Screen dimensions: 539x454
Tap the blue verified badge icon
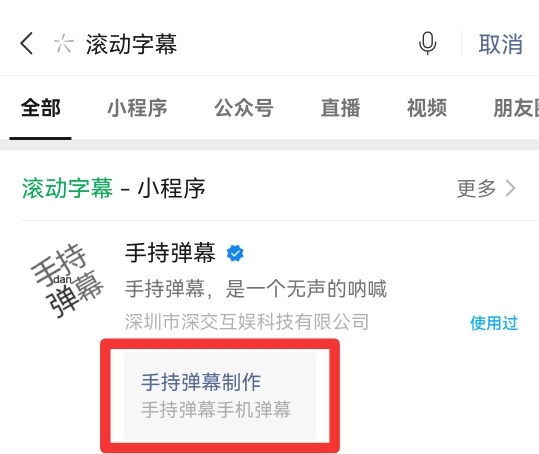(x=235, y=254)
